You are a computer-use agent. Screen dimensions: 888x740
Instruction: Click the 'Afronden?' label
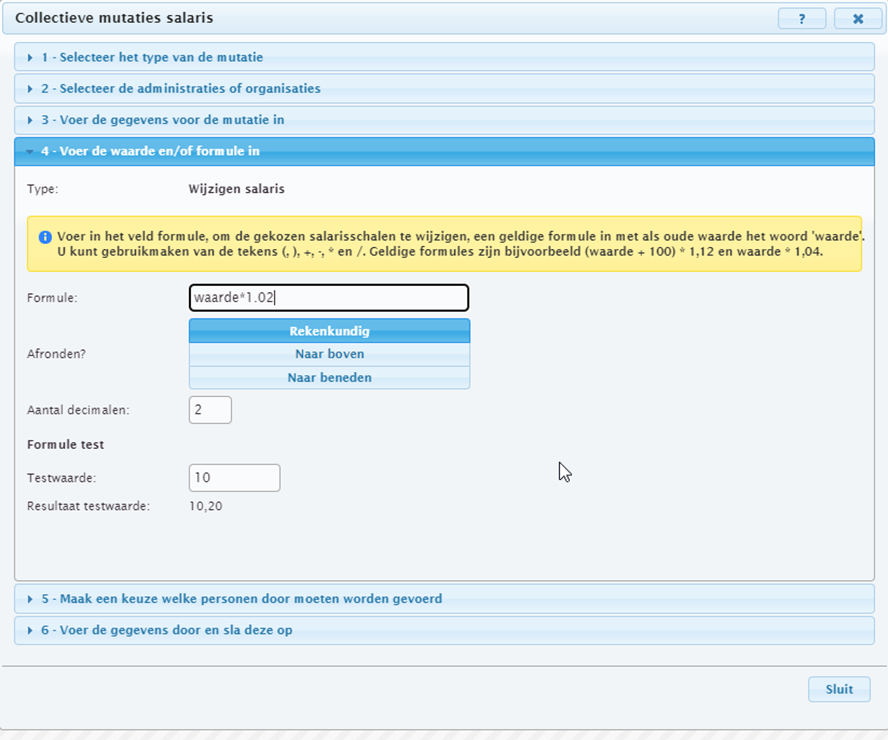57,354
